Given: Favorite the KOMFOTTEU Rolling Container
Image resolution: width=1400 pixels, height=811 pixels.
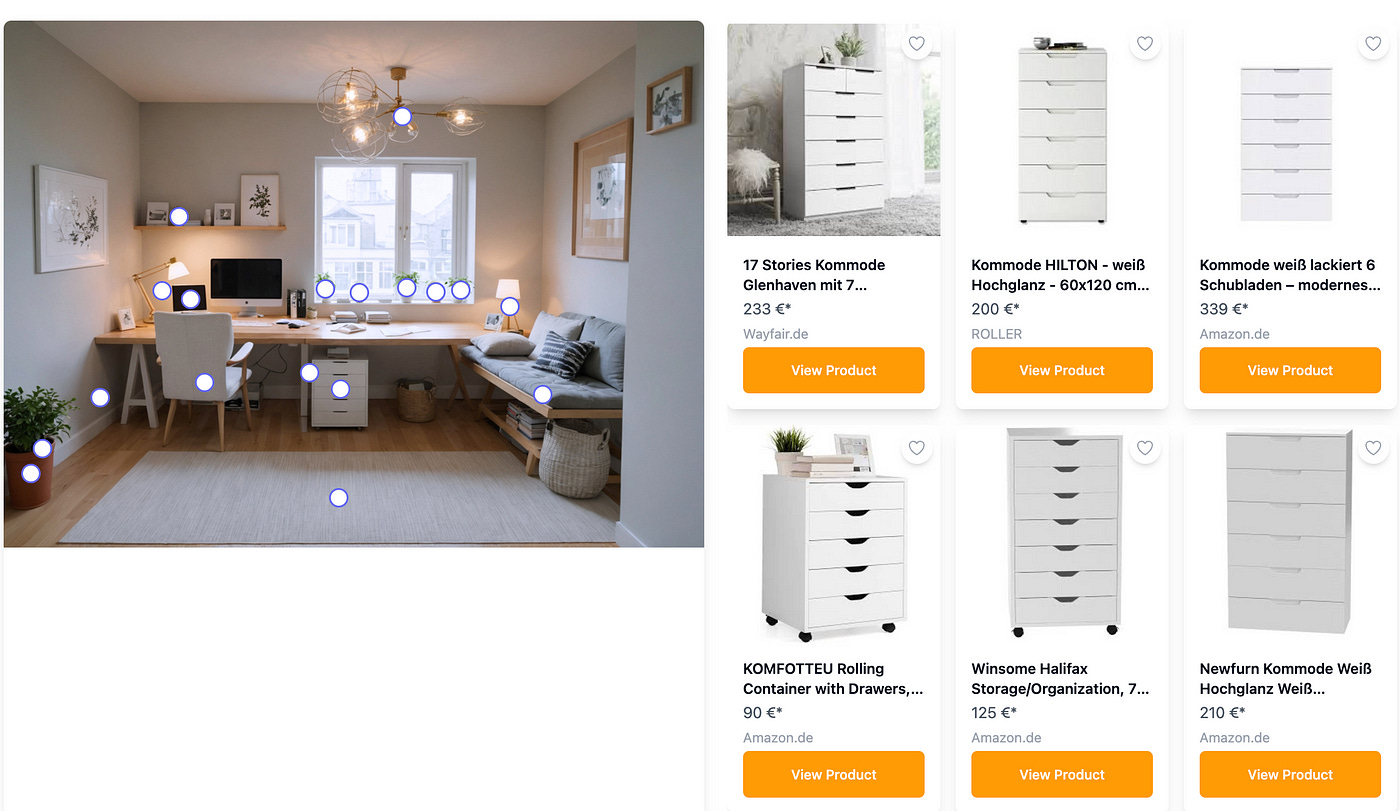Looking at the screenshot, I should [x=917, y=448].
